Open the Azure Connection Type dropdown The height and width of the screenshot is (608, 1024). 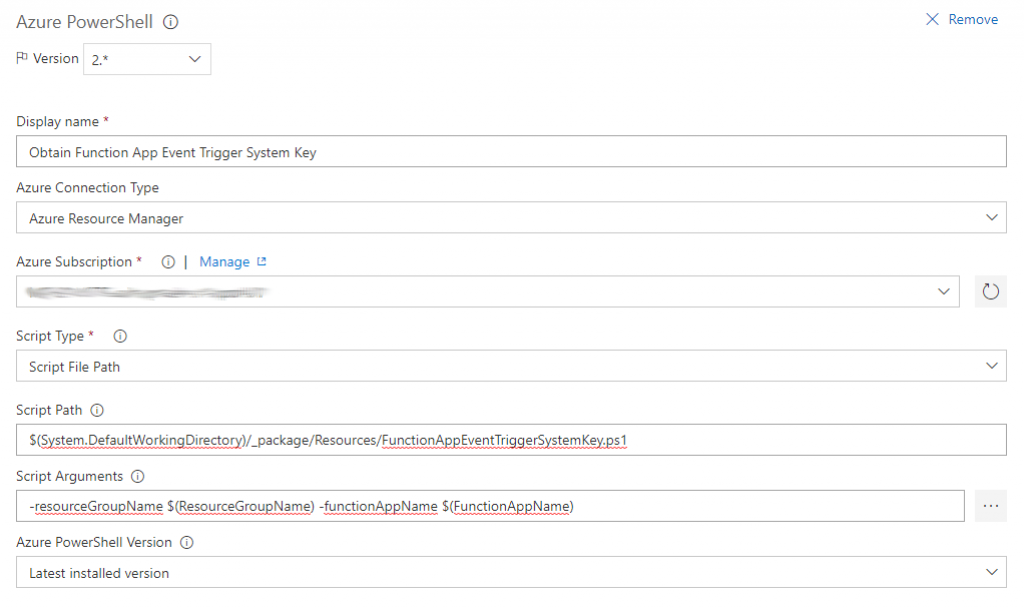click(x=511, y=217)
